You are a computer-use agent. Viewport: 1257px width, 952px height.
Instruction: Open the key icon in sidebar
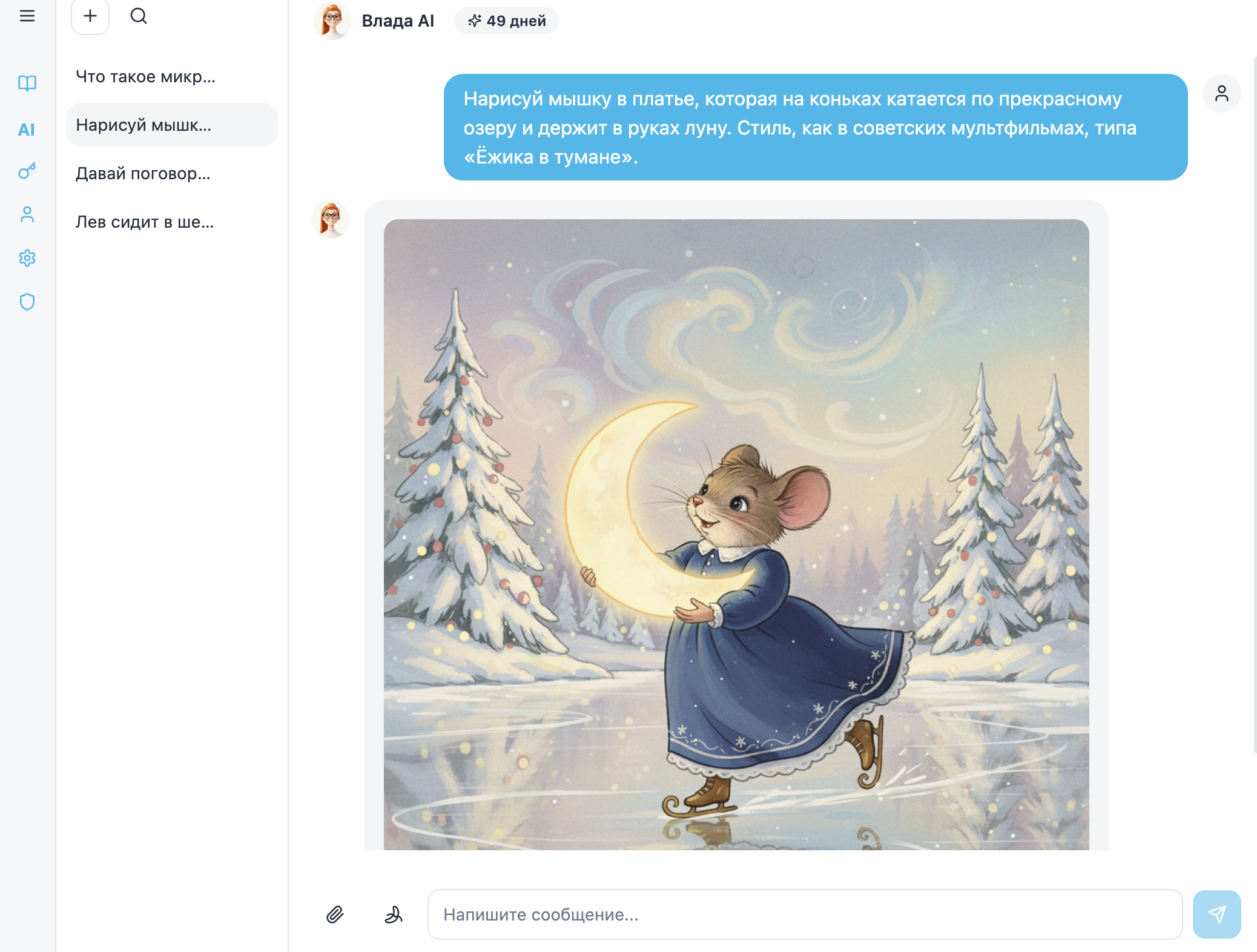(27, 171)
